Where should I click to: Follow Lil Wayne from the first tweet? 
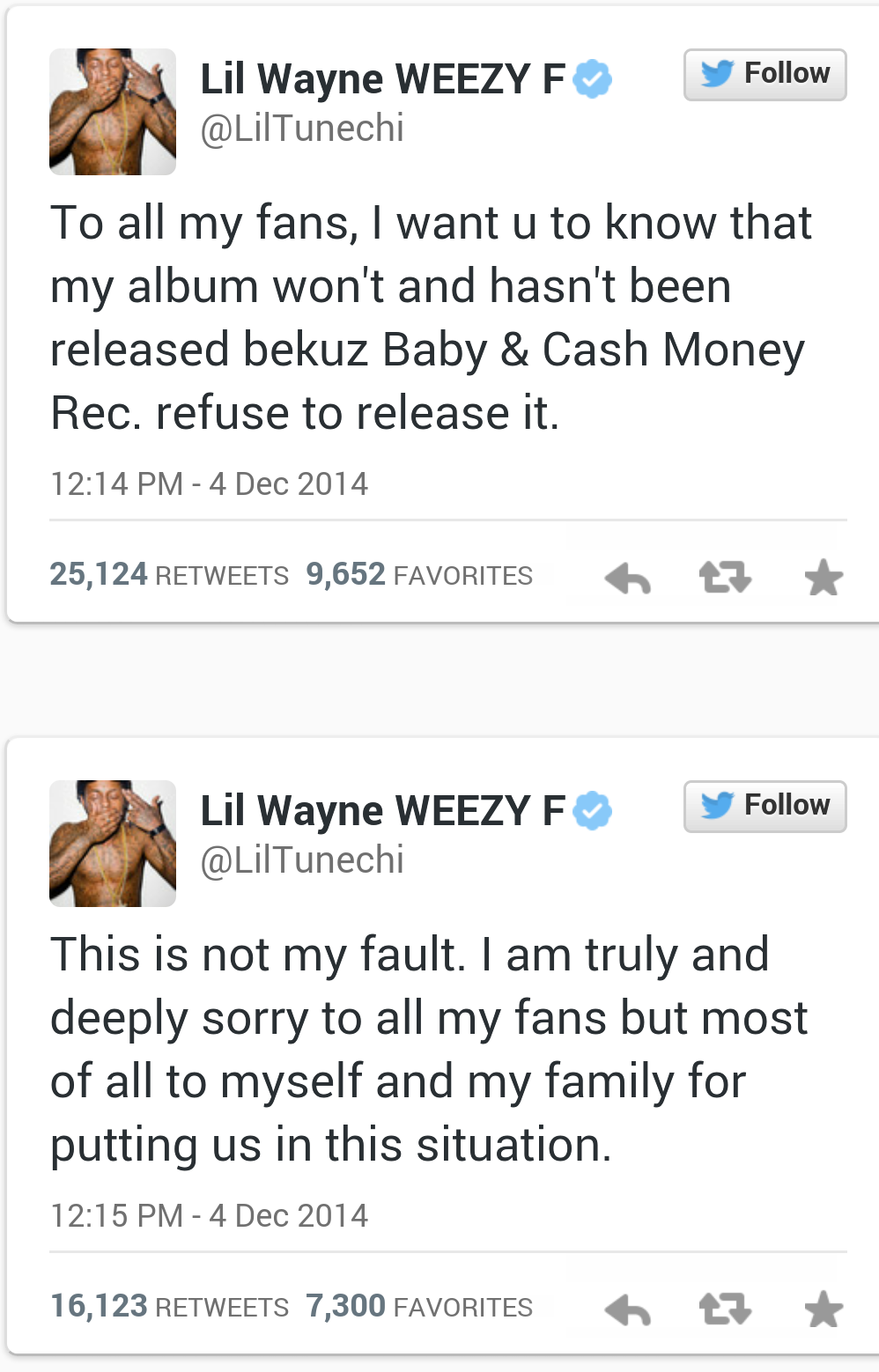click(765, 75)
